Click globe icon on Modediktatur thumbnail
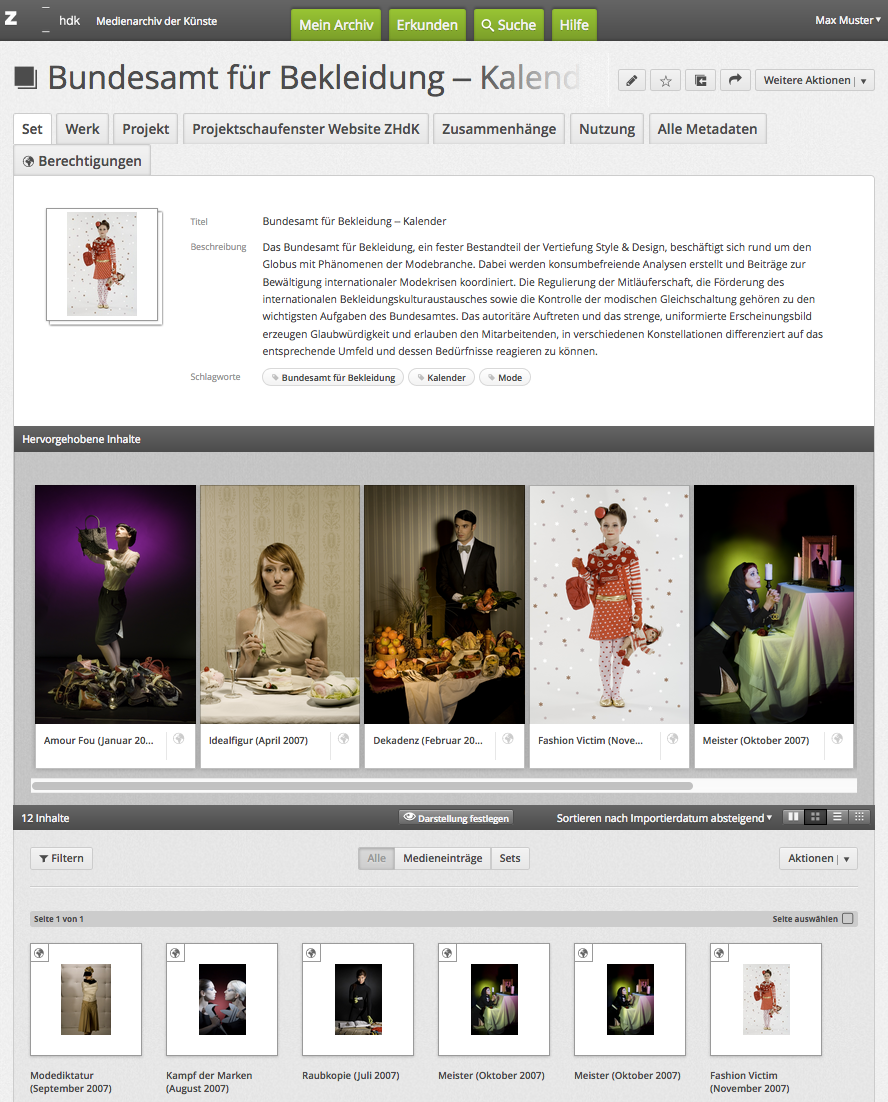 tap(40, 953)
